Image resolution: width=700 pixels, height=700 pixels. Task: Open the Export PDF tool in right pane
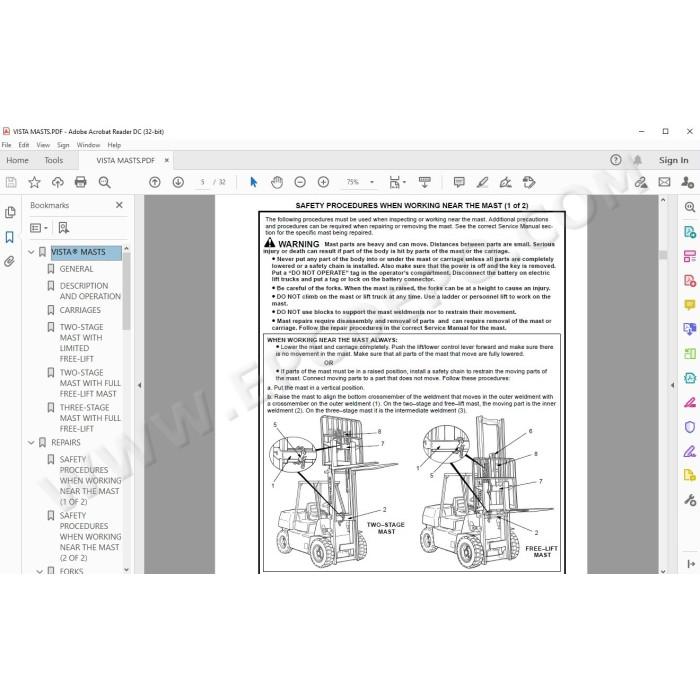coord(690,232)
